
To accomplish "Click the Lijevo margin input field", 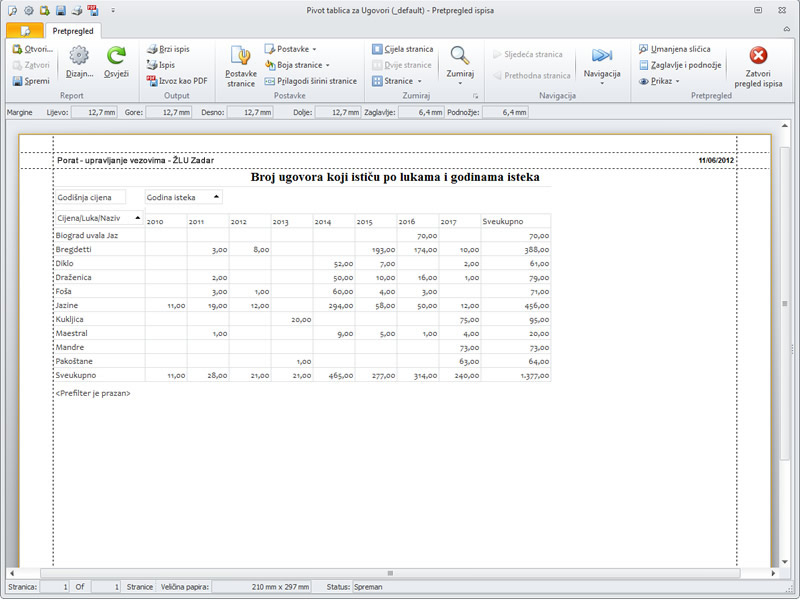I will point(94,112).
